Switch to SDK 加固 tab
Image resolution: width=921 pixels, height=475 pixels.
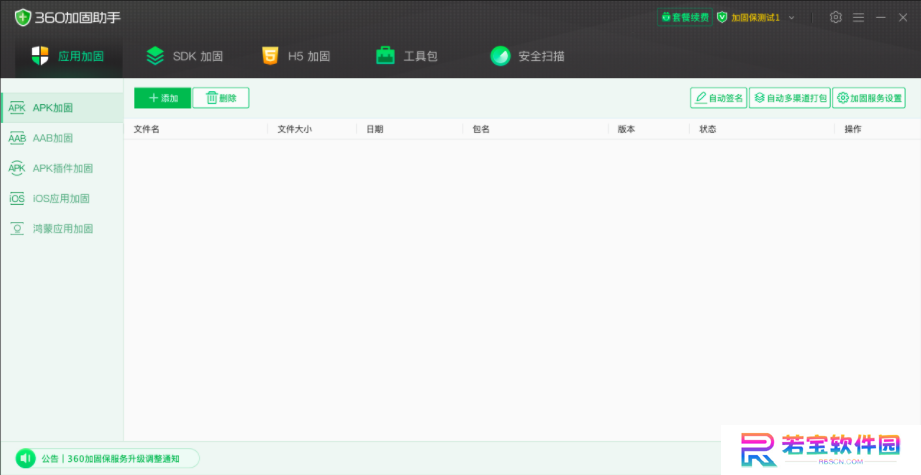pyautogui.click(x=184, y=56)
